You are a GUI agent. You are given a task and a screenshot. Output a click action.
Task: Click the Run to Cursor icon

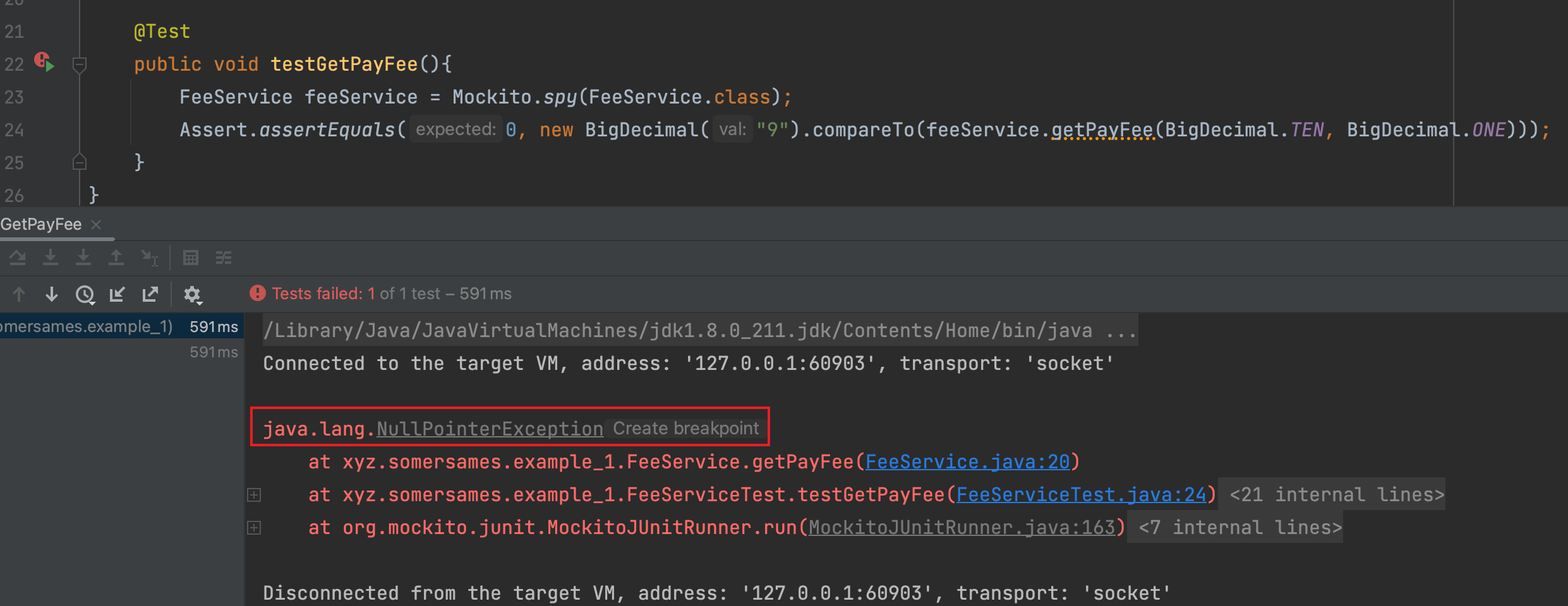coord(150,257)
